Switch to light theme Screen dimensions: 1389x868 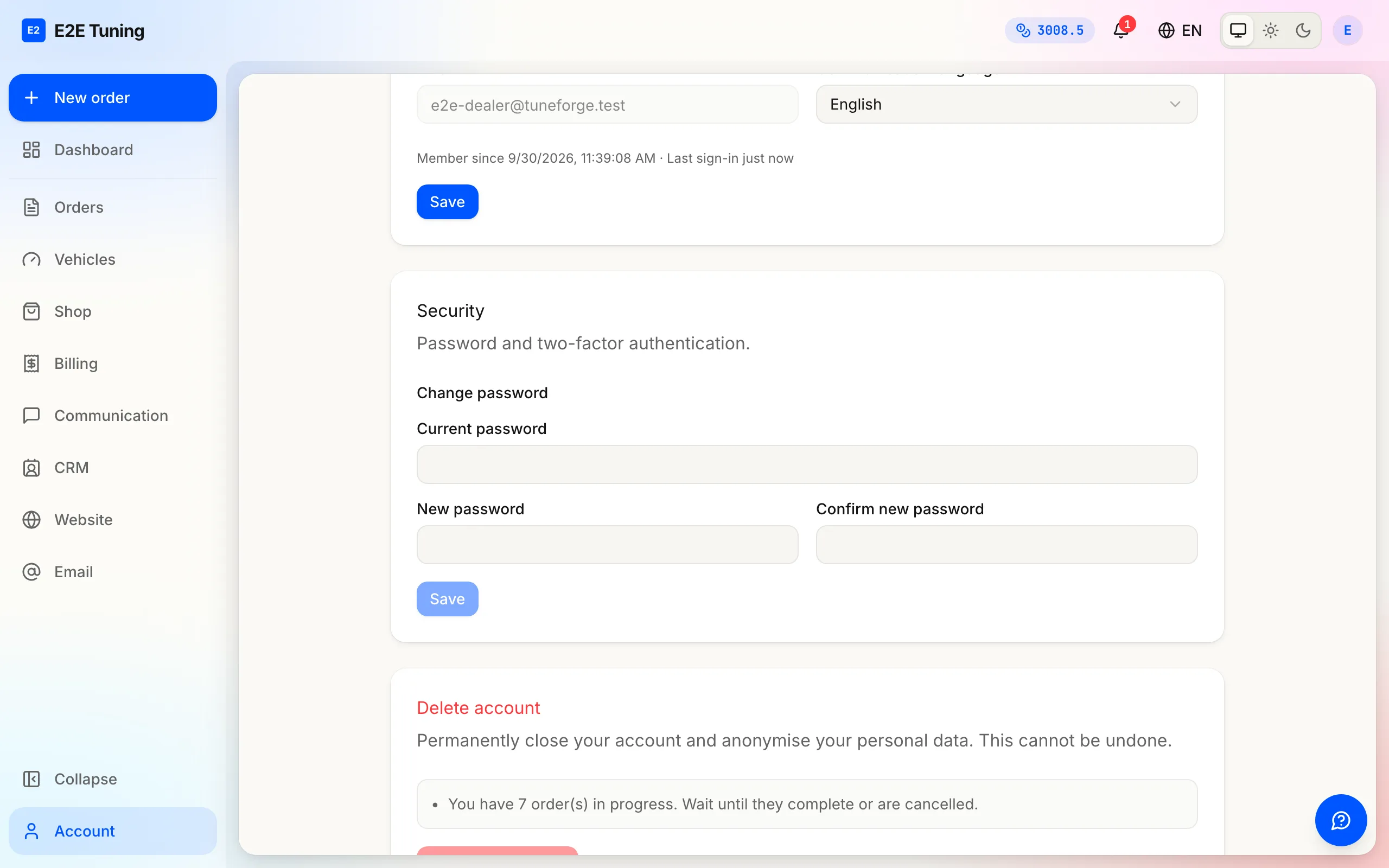[1270, 30]
